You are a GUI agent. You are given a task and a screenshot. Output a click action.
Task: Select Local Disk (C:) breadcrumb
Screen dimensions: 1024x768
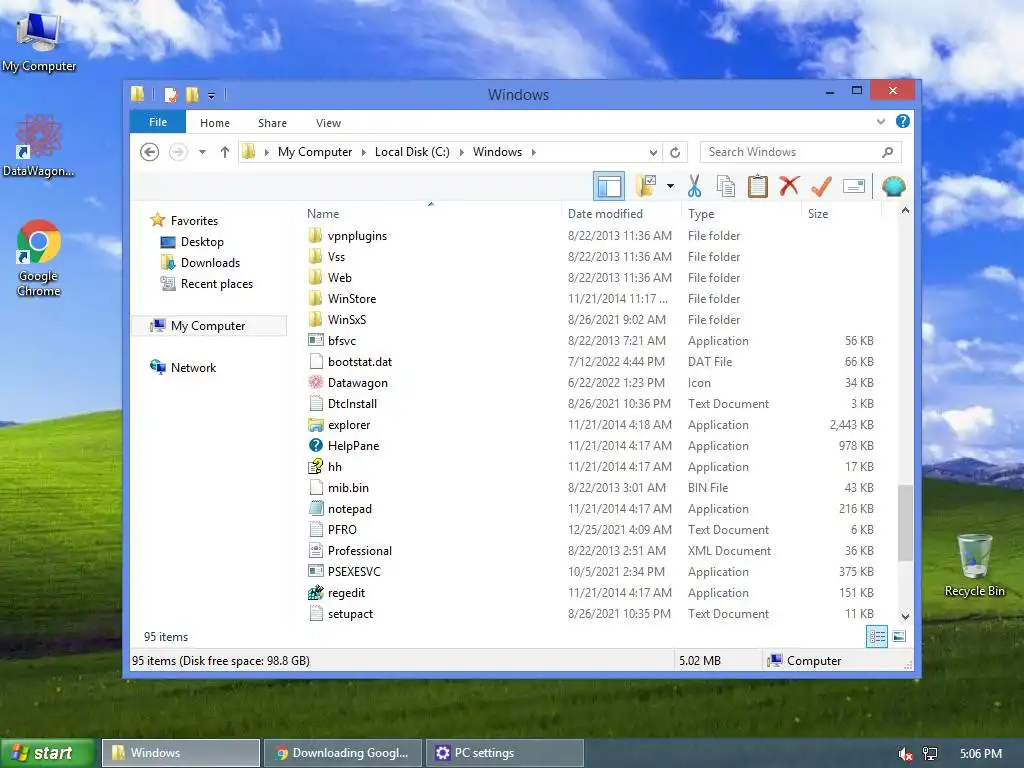coord(412,152)
